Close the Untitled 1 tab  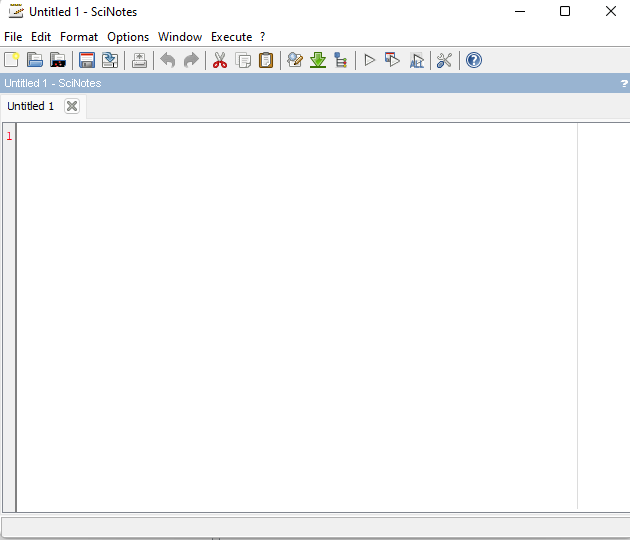[72, 106]
